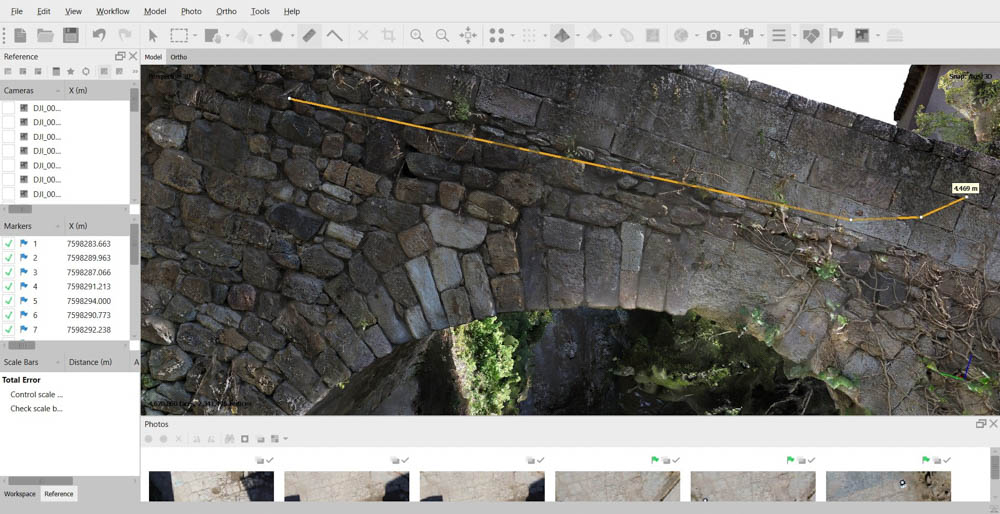Open the Workflow menu
The image size is (1000, 514).
coord(113,11)
